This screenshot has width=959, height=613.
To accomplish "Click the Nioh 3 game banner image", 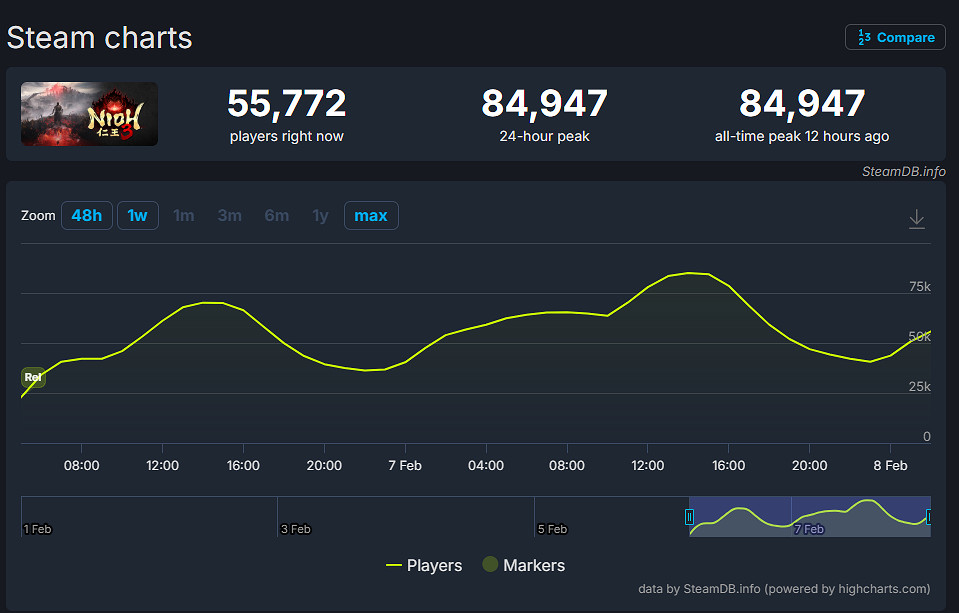I will [90, 114].
